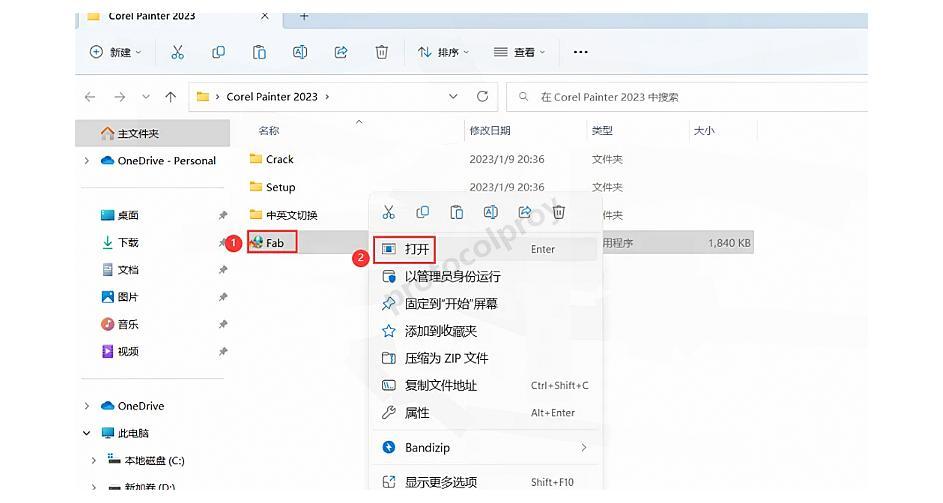The image size is (943, 503).
Task: Open the three-dot more options menu
Action: click(x=580, y=52)
